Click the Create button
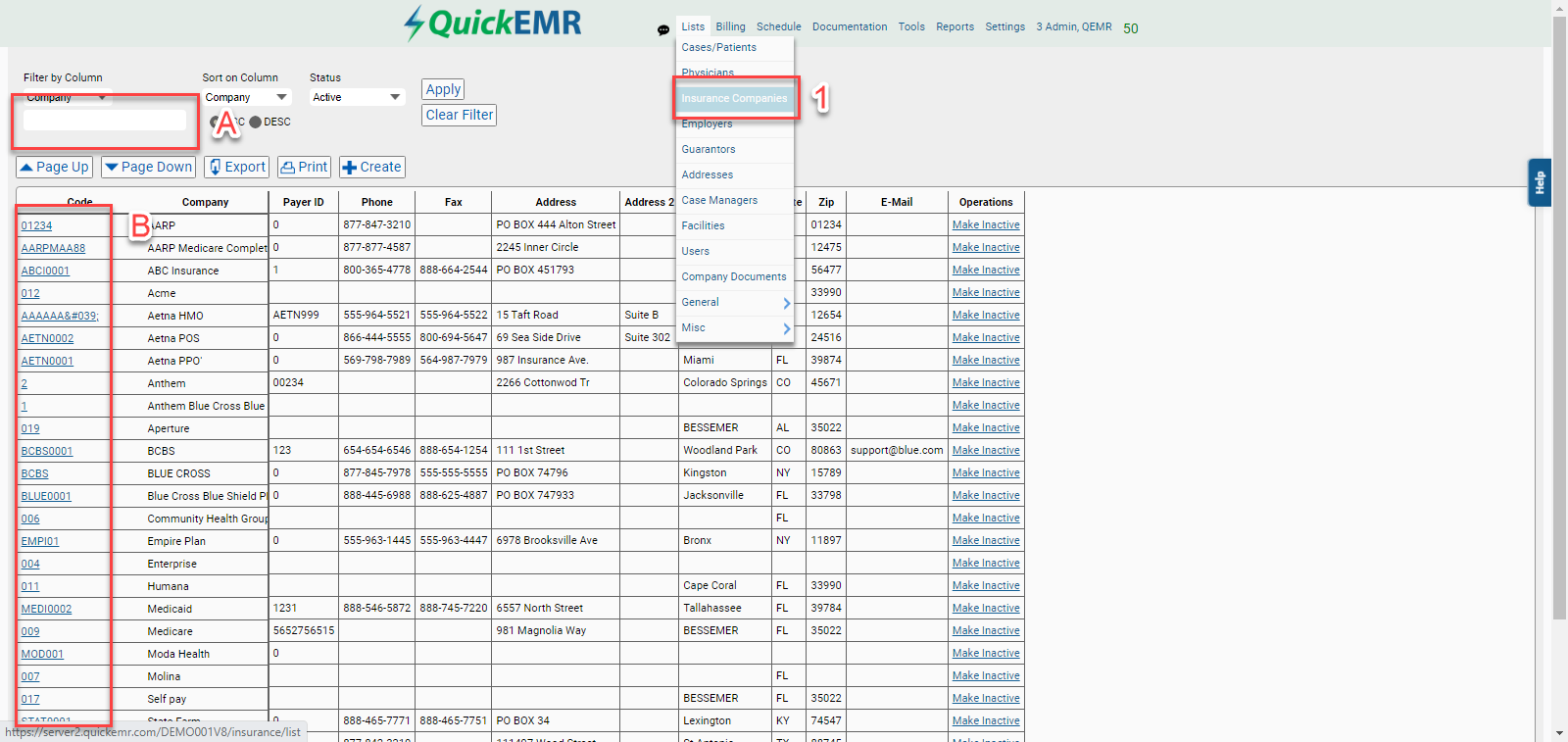The width and height of the screenshot is (1568, 742). [372, 168]
